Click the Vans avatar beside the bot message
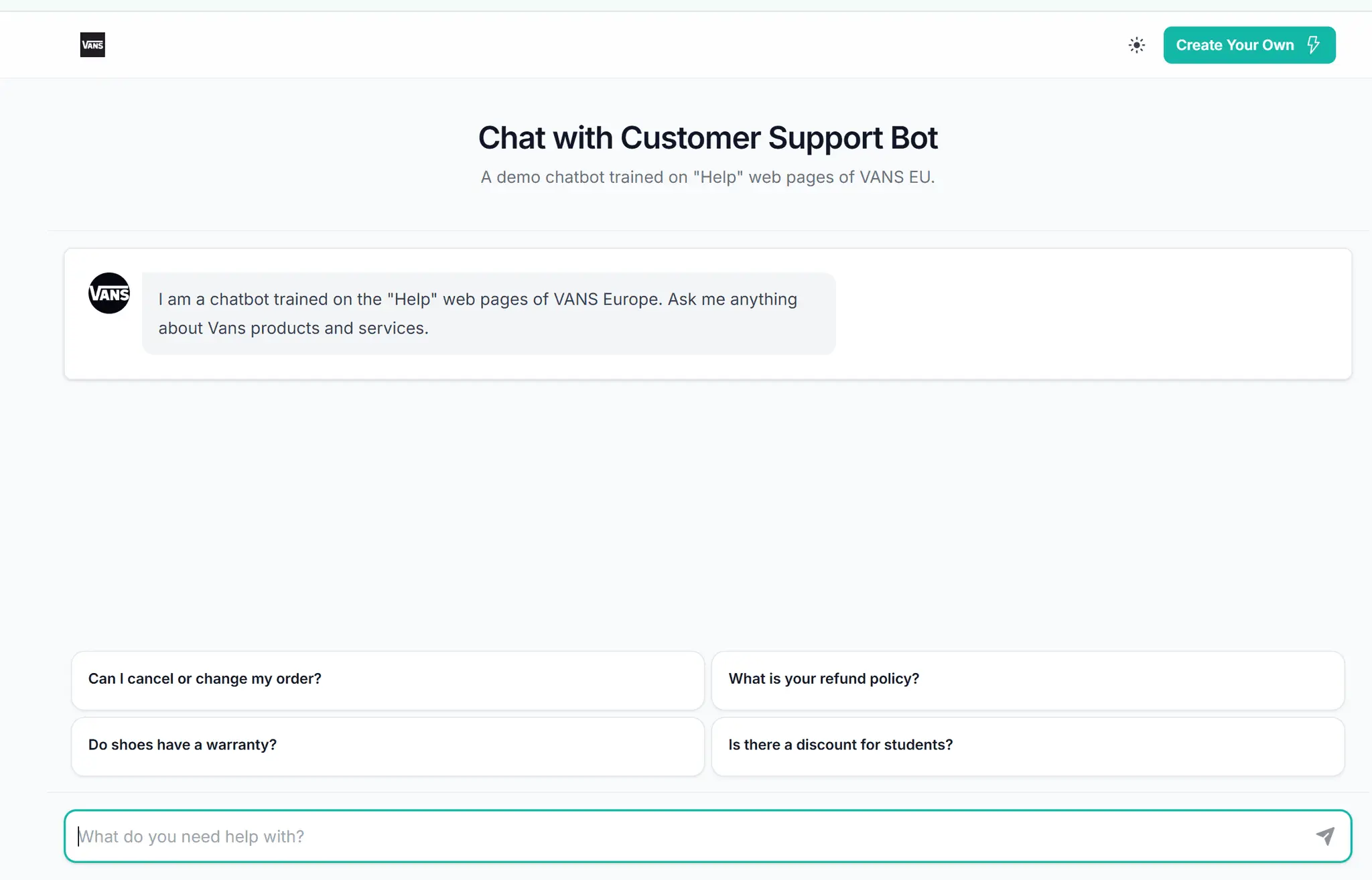The image size is (1372, 880). click(x=109, y=293)
